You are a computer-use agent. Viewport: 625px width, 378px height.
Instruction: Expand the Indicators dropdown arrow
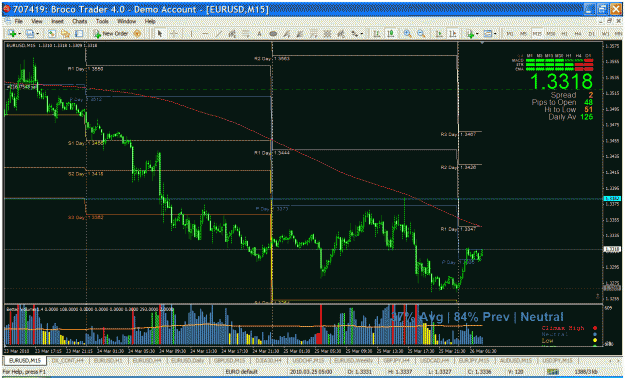pyautogui.click(x=477, y=34)
